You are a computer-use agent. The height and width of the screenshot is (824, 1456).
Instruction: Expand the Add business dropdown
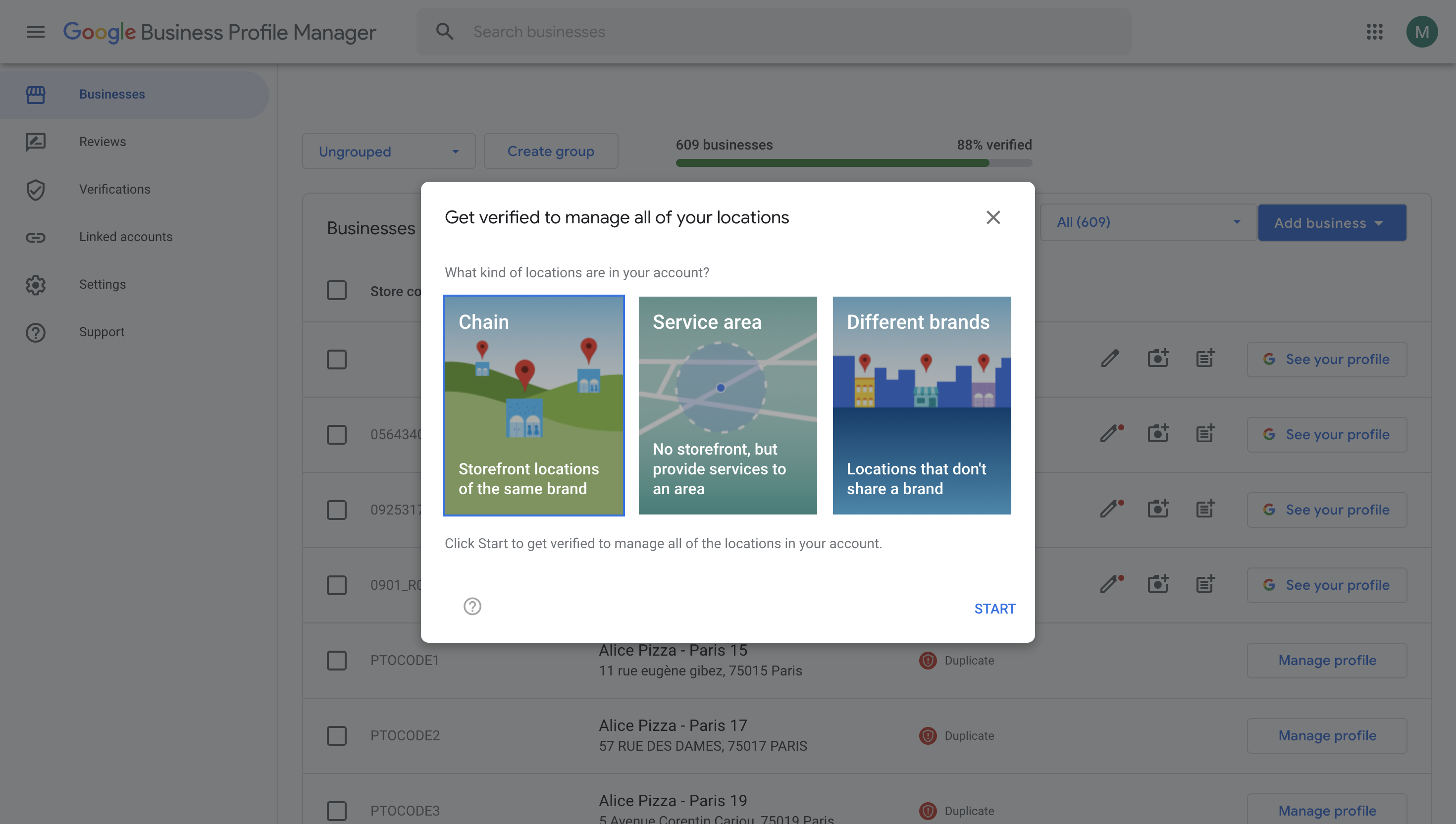pyautogui.click(x=1332, y=222)
